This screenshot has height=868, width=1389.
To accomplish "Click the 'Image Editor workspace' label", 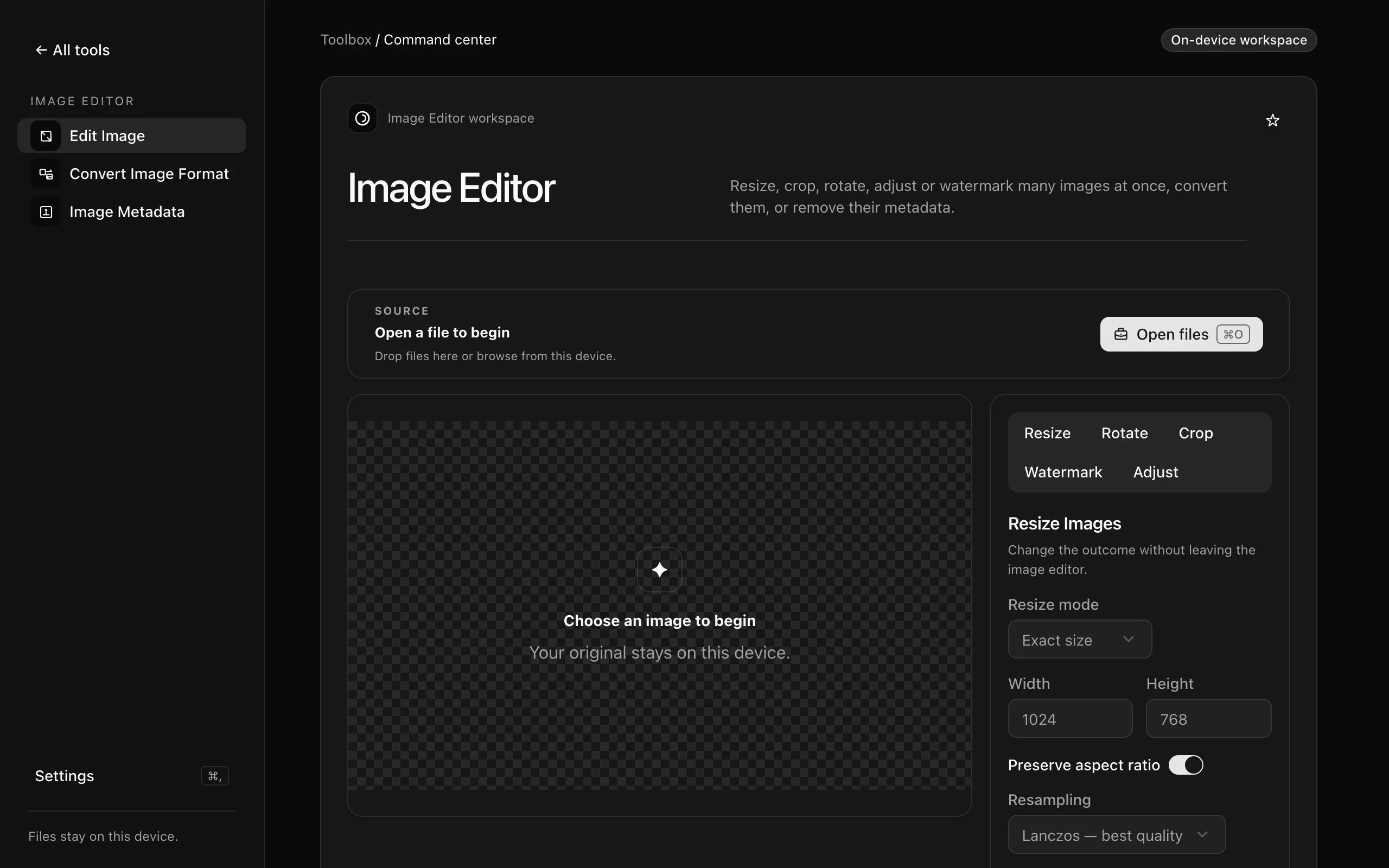I will [461, 118].
